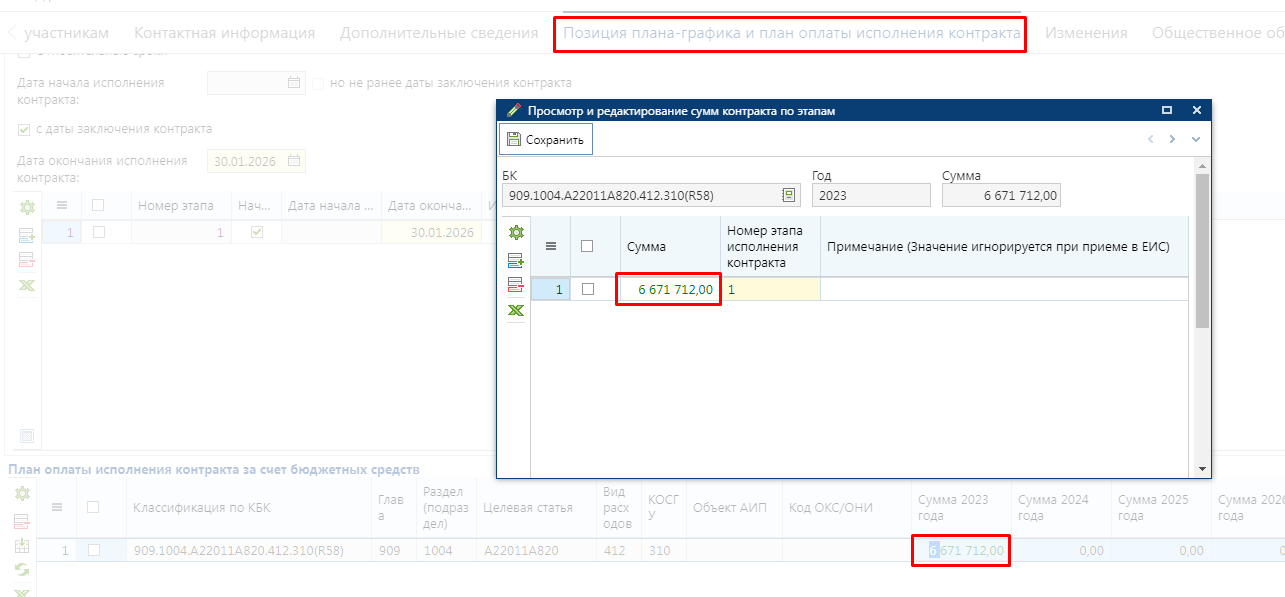The width and height of the screenshot is (1285, 597).
Task: Toggle the 'с даты заключения контракта' checkbox
Action: click(x=24, y=129)
